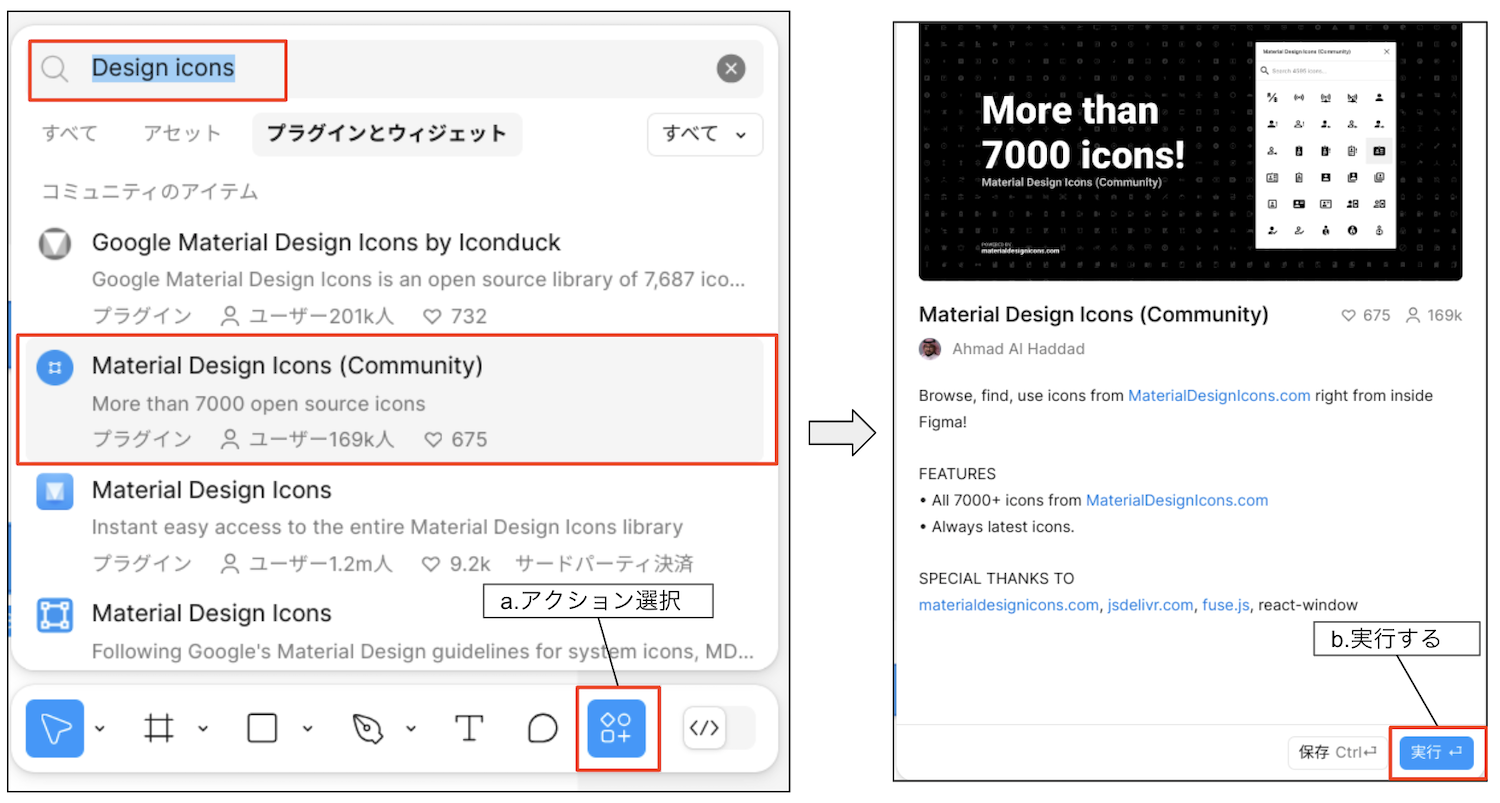
Task: Expand the Rectangle tool dropdown chevron
Action: tap(307, 728)
